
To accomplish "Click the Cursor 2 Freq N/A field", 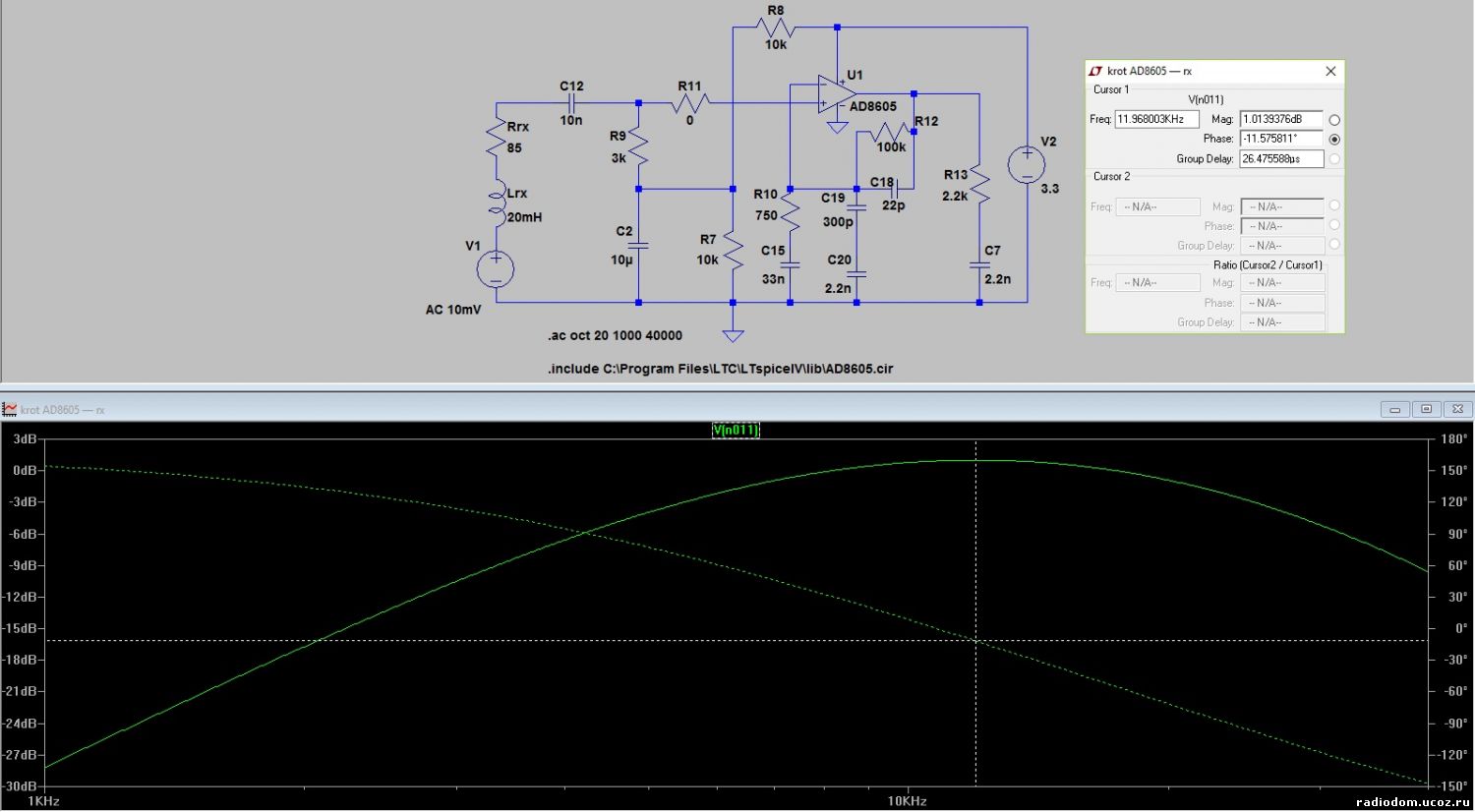I will (1158, 206).
